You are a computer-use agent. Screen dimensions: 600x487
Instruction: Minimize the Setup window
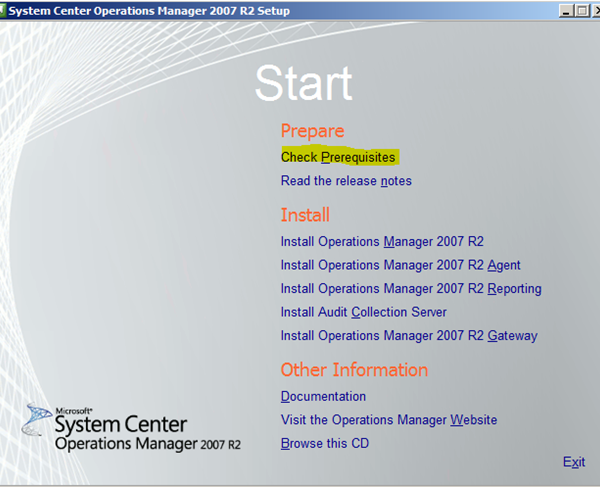click(x=565, y=10)
